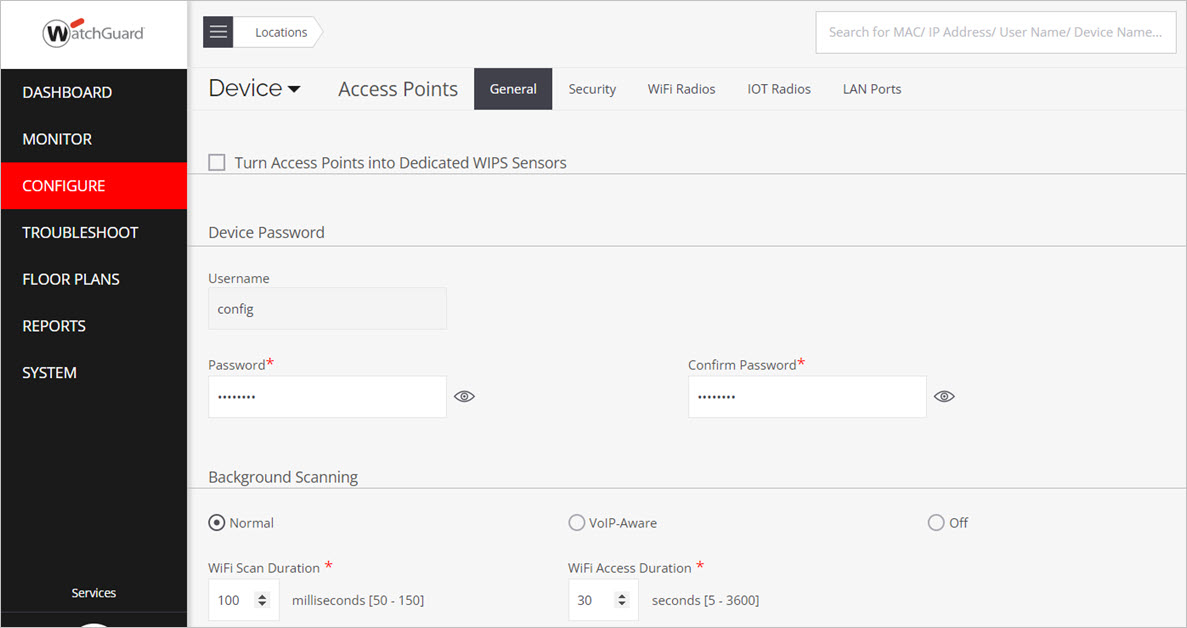The image size is (1187, 628).
Task: Click the MAC/IP Address search field
Action: 995,32
